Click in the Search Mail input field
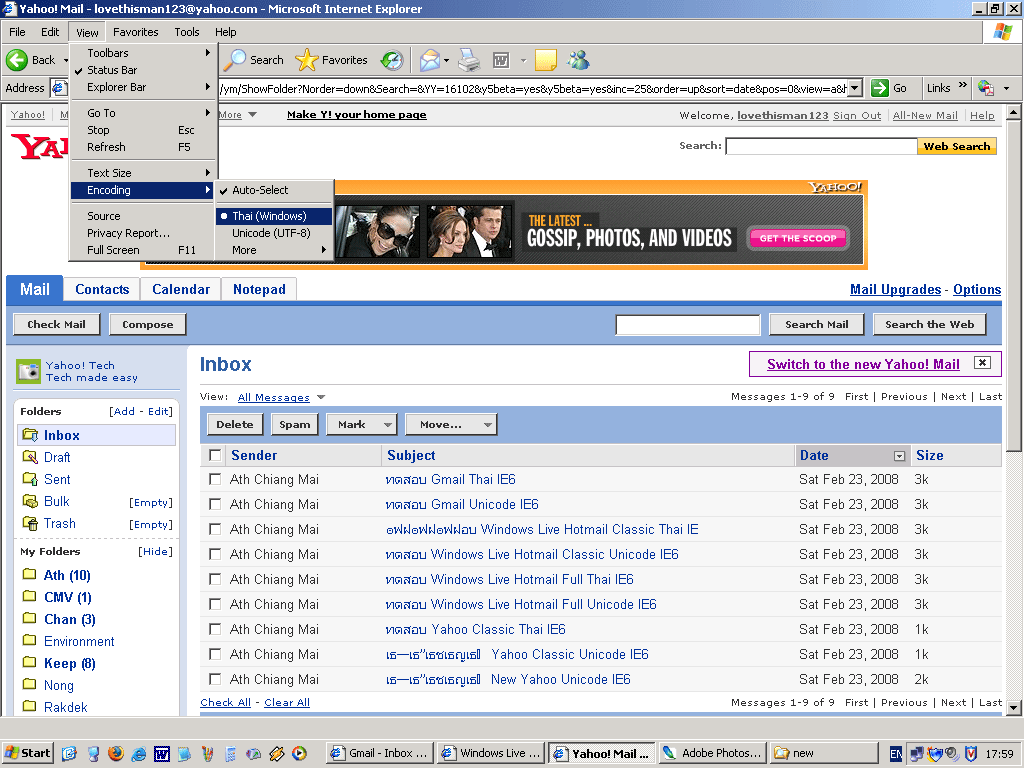 [688, 325]
